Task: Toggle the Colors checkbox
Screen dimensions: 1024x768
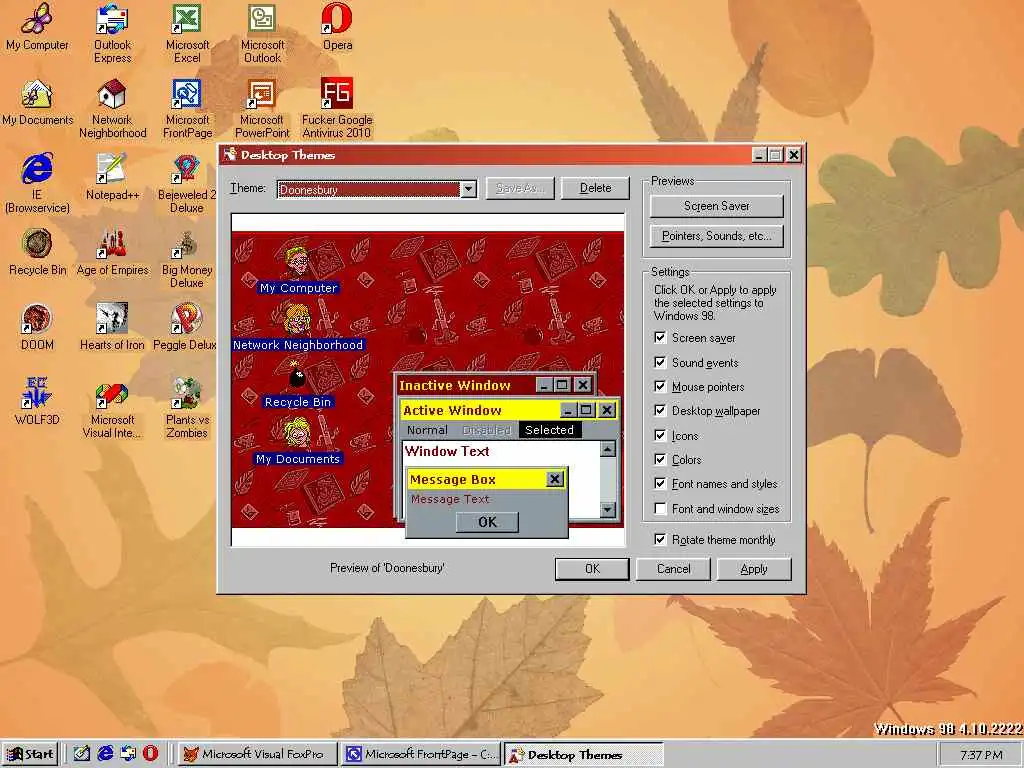Action: pyautogui.click(x=660, y=460)
